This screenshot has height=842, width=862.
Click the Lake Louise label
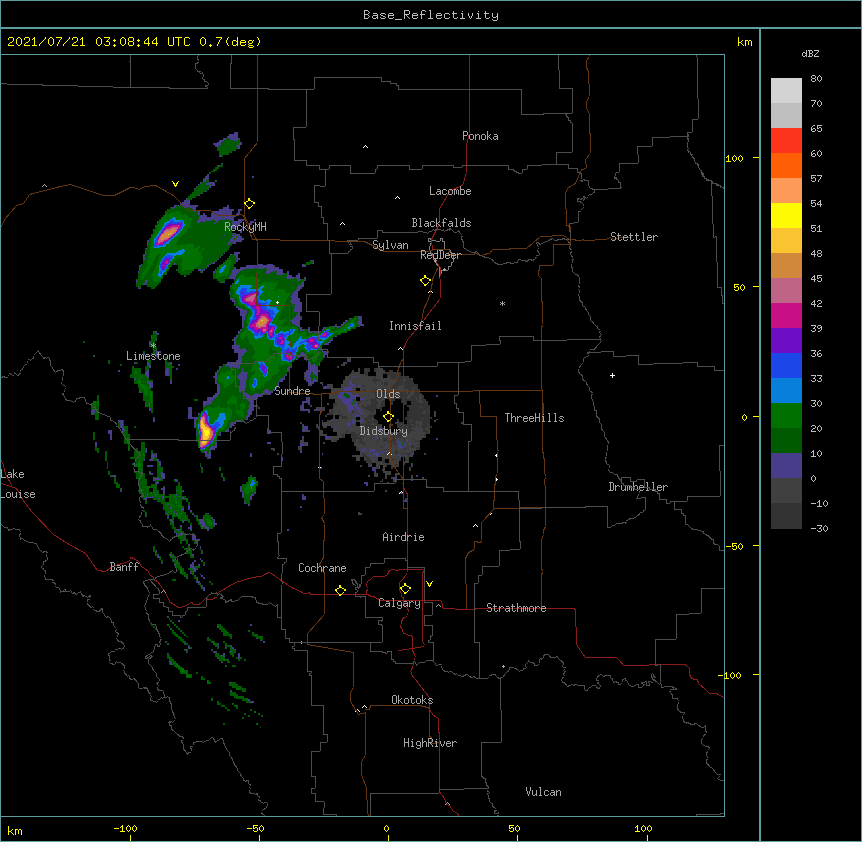[18, 484]
